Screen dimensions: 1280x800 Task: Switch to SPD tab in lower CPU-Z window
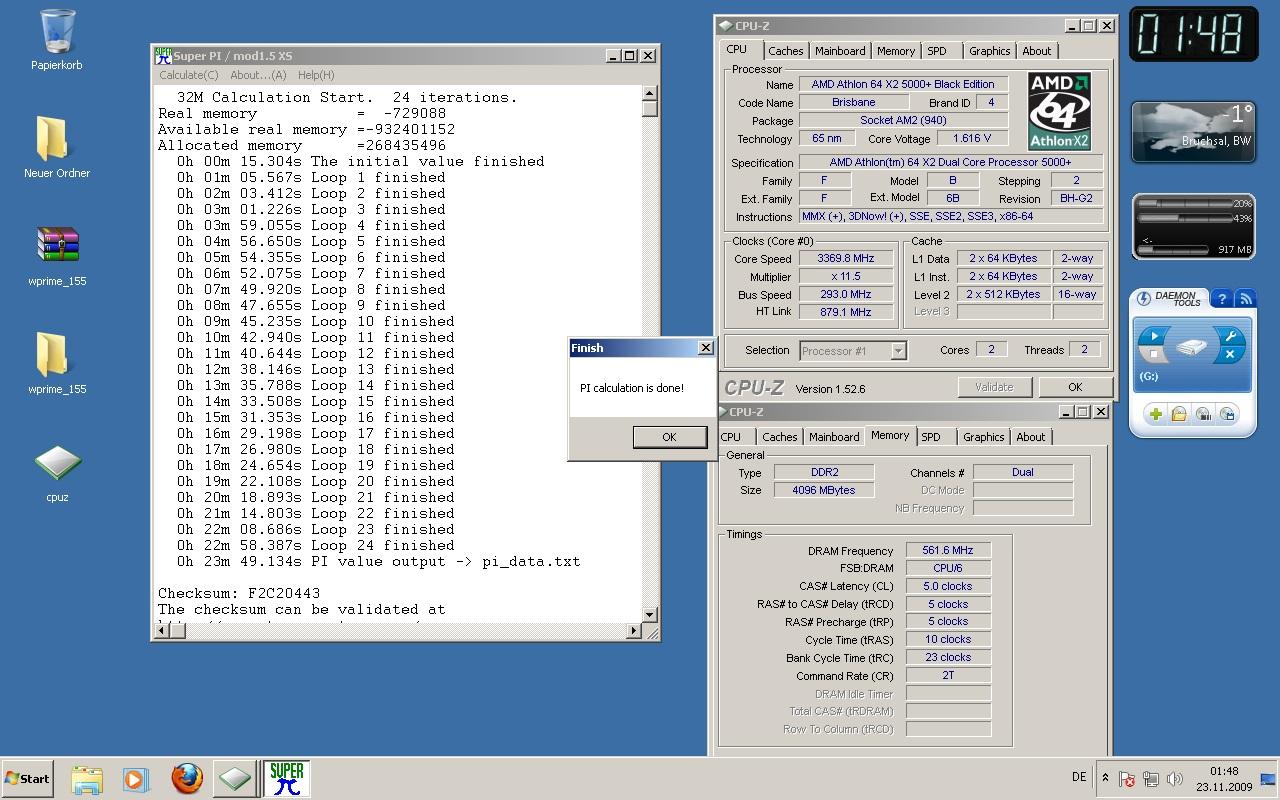pyautogui.click(x=931, y=437)
